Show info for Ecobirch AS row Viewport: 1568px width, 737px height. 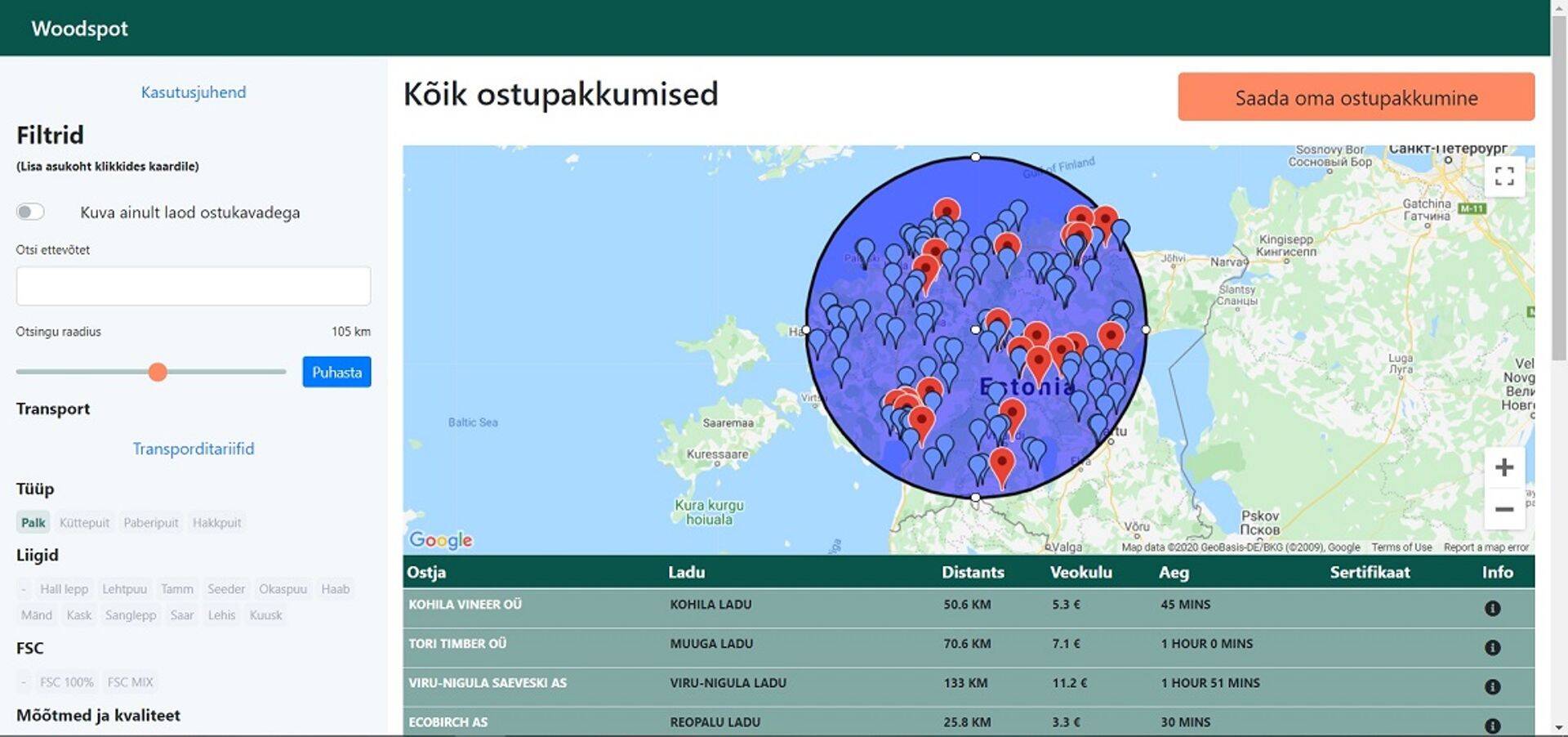1491,725
